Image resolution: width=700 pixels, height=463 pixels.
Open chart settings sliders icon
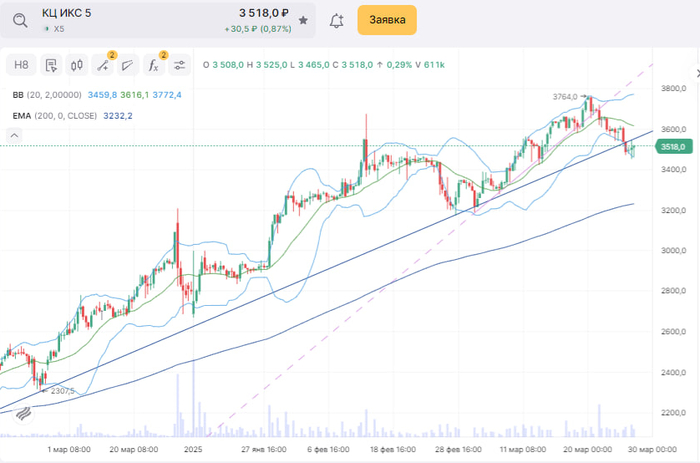coord(180,66)
